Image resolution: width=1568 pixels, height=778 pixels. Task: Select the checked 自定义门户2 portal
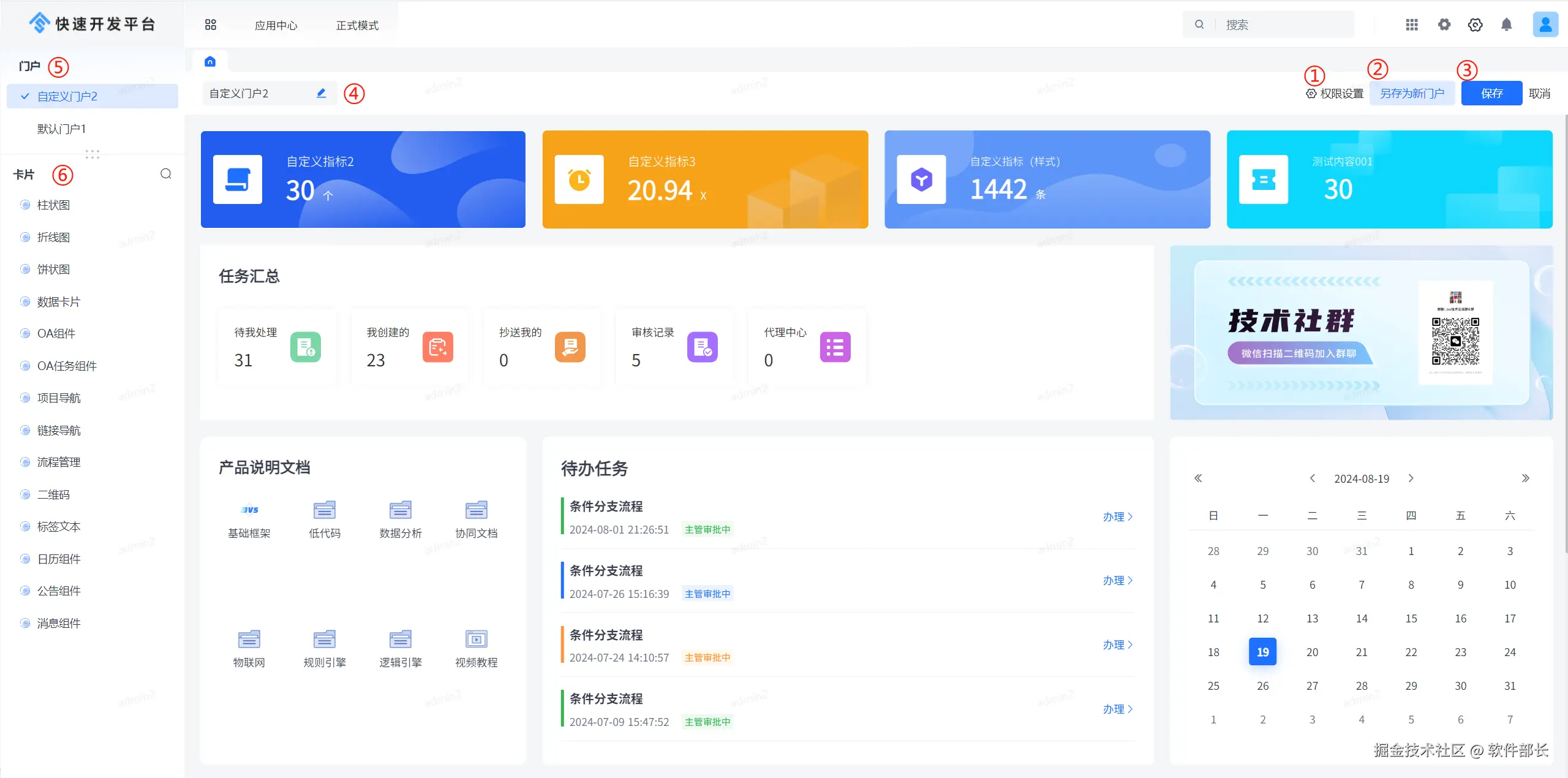pos(67,96)
